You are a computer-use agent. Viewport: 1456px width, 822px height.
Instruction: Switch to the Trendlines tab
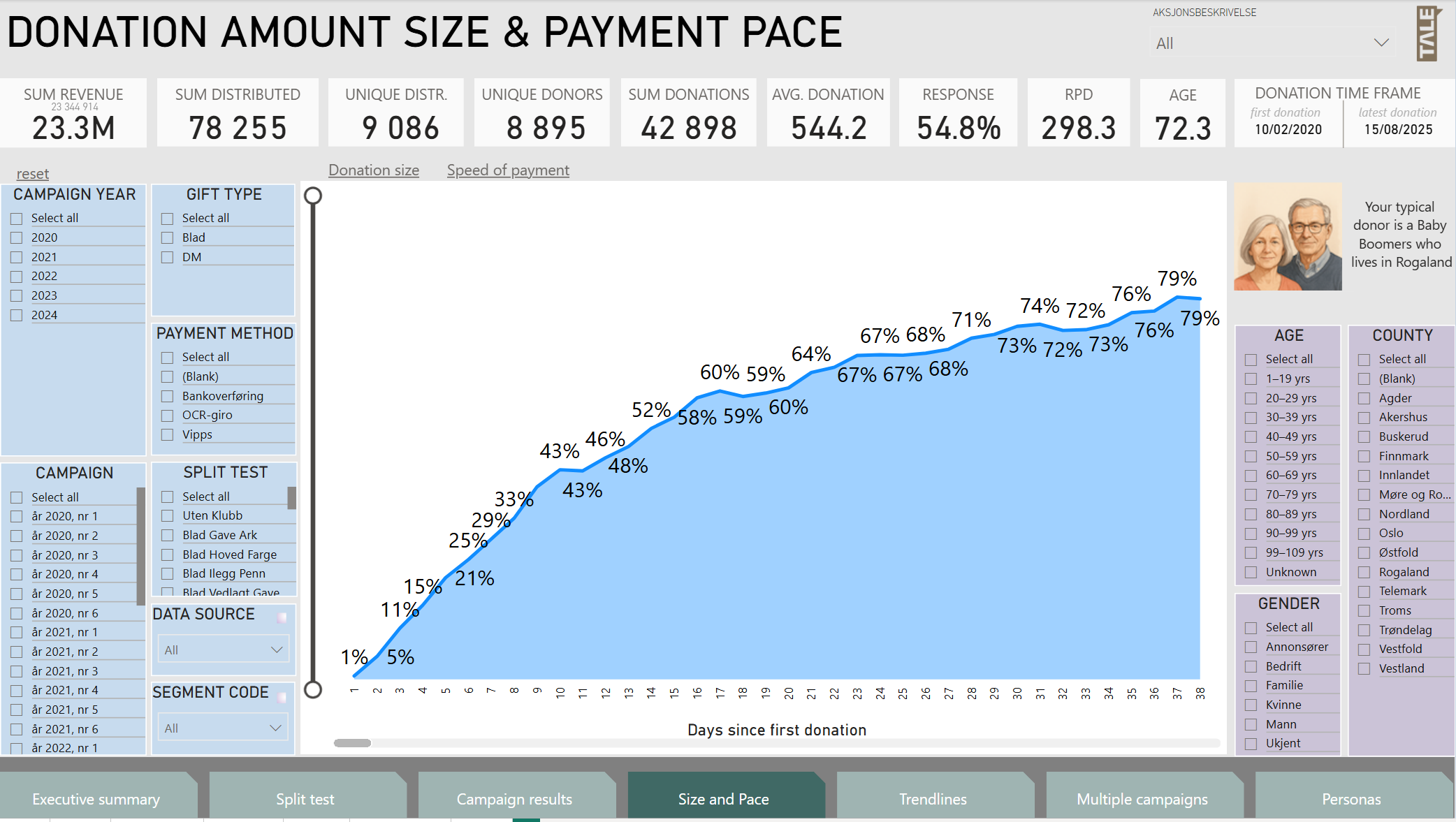933,799
